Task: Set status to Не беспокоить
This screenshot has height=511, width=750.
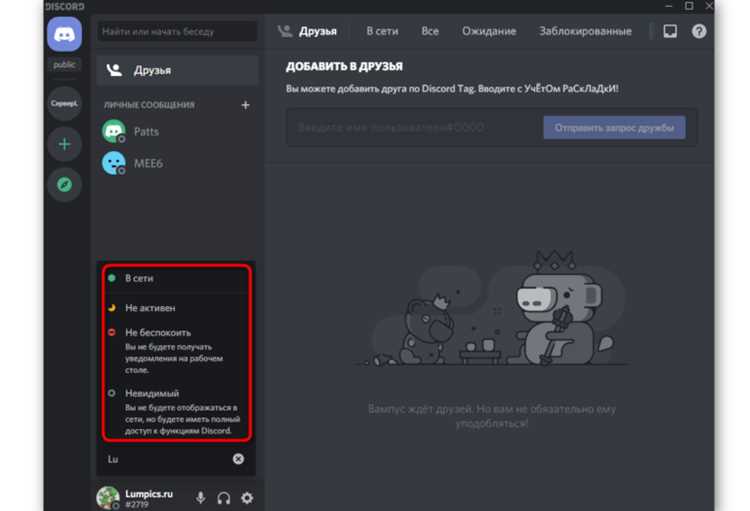Action: click(x=176, y=350)
